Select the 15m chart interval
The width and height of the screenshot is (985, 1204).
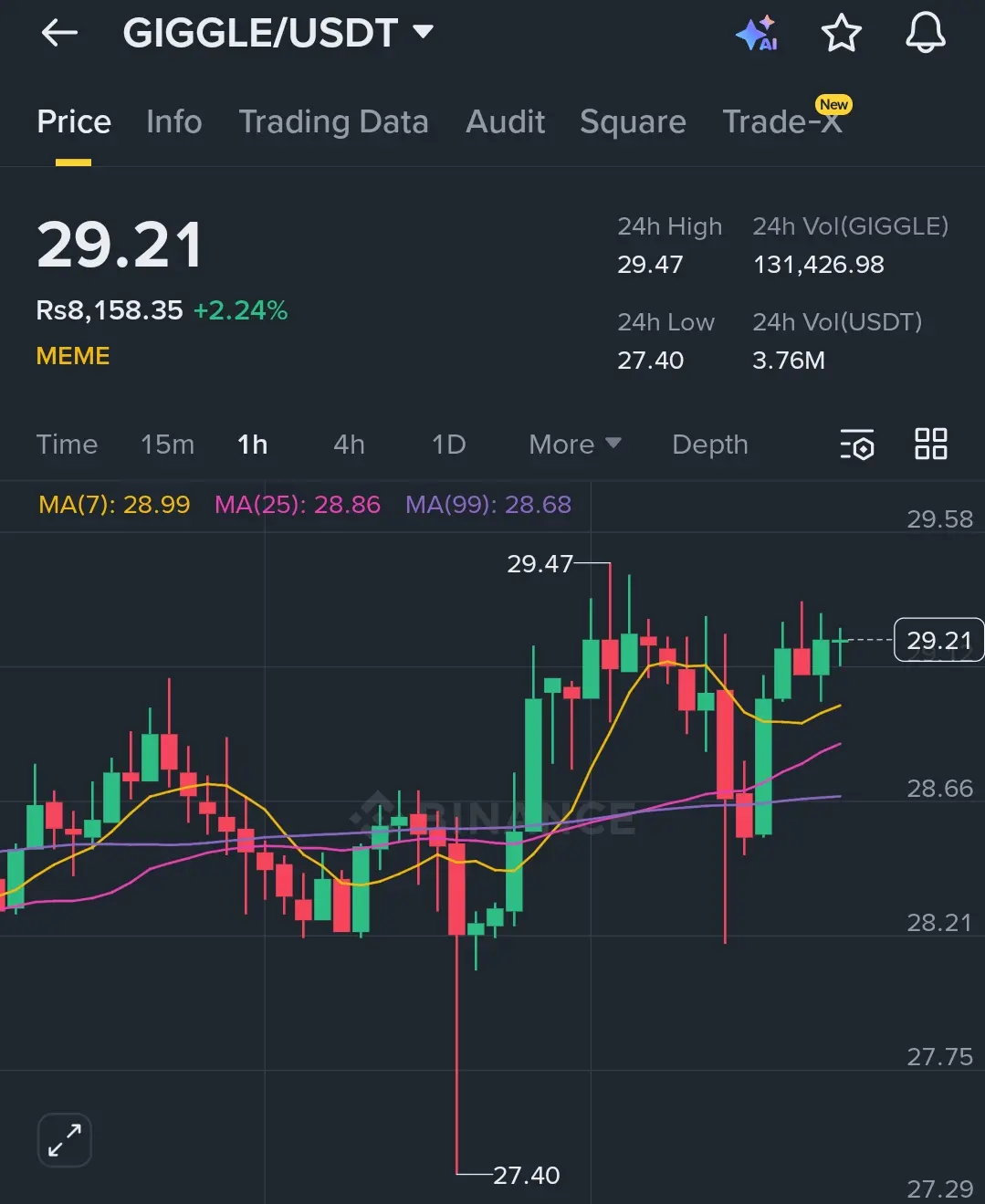(167, 445)
